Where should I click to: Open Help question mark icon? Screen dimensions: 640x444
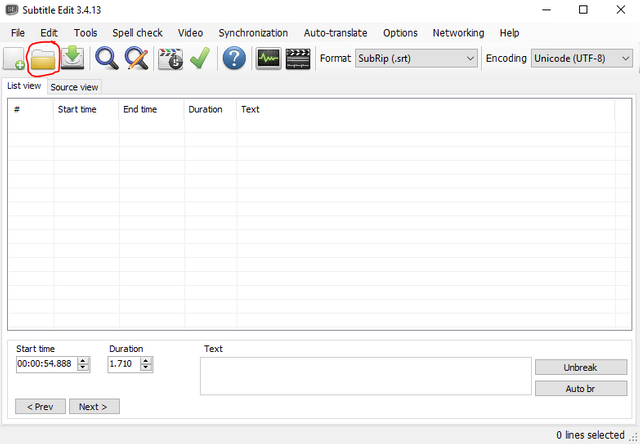click(234, 58)
